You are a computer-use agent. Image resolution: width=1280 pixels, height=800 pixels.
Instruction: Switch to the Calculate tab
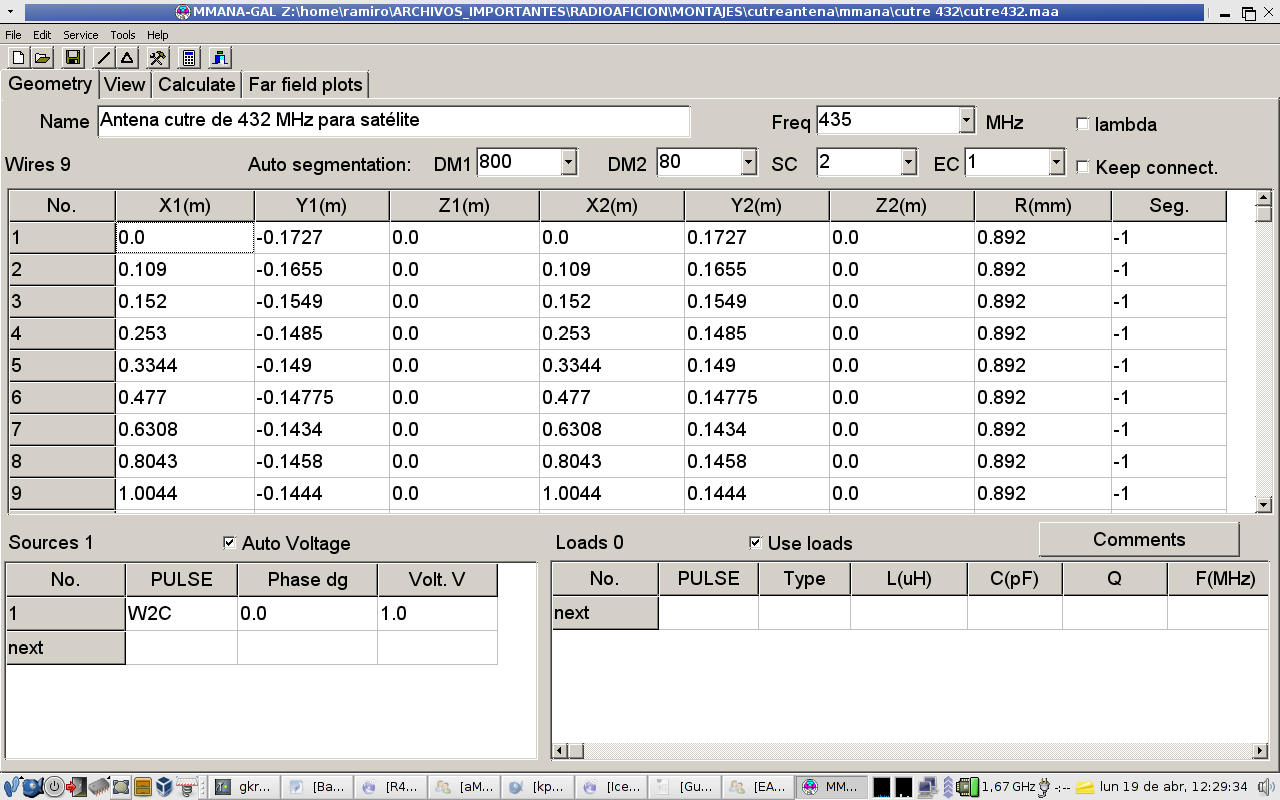pos(196,85)
